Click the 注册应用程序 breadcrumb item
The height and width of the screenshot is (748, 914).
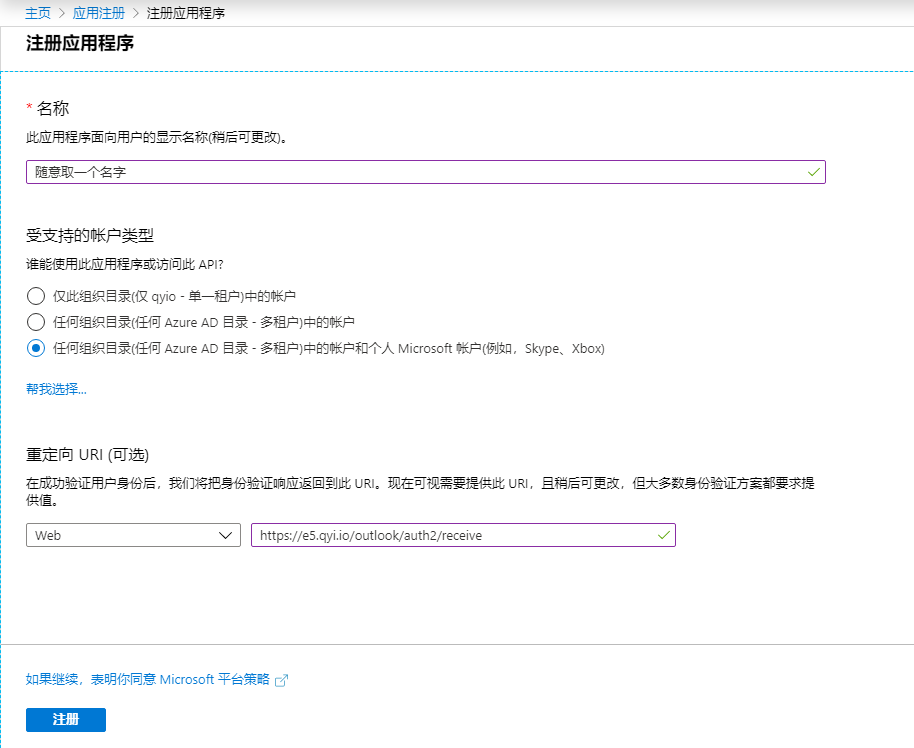click(185, 13)
